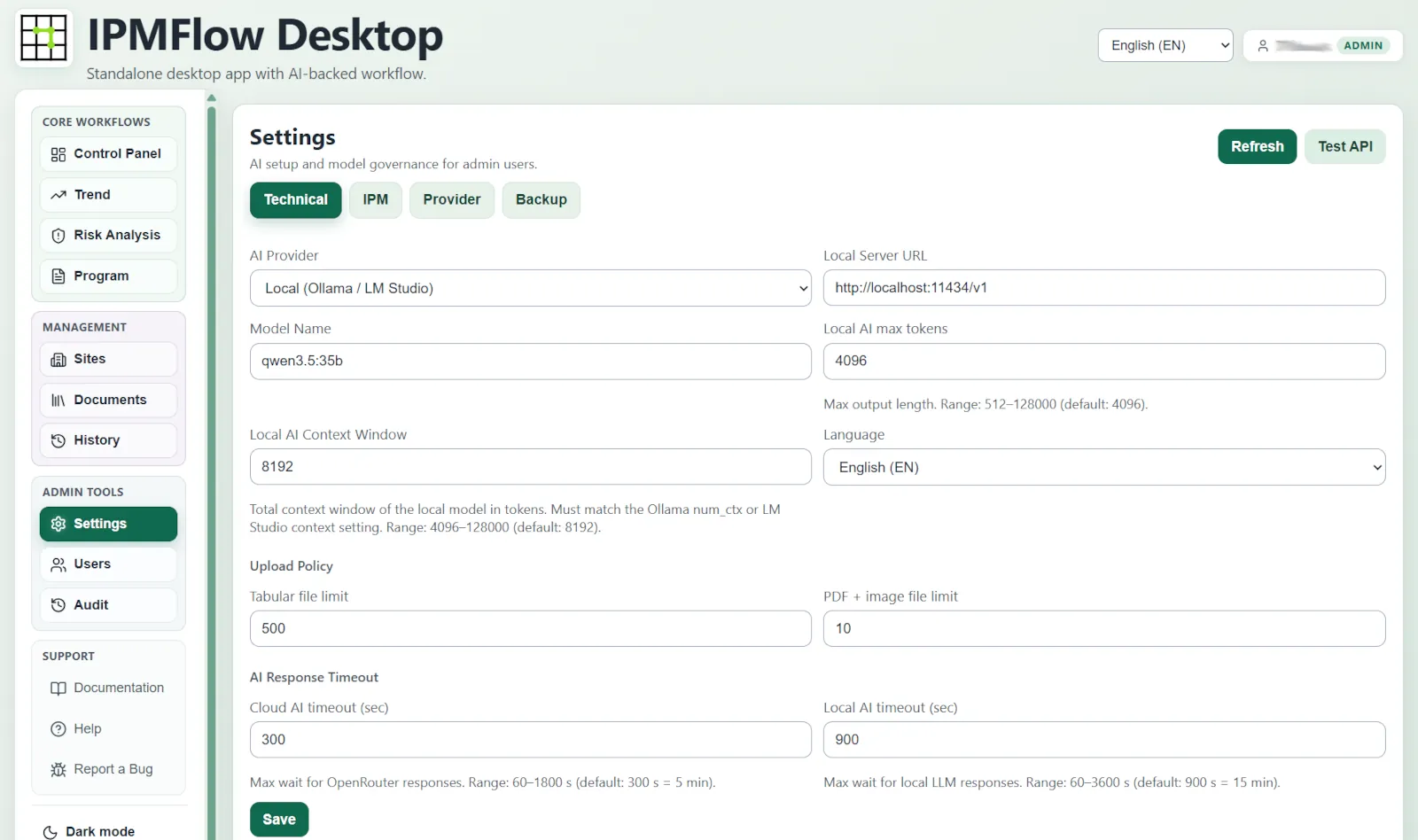1418x840 pixels.
Task: Click the AI Response Timeout heading
Action: pos(314,678)
